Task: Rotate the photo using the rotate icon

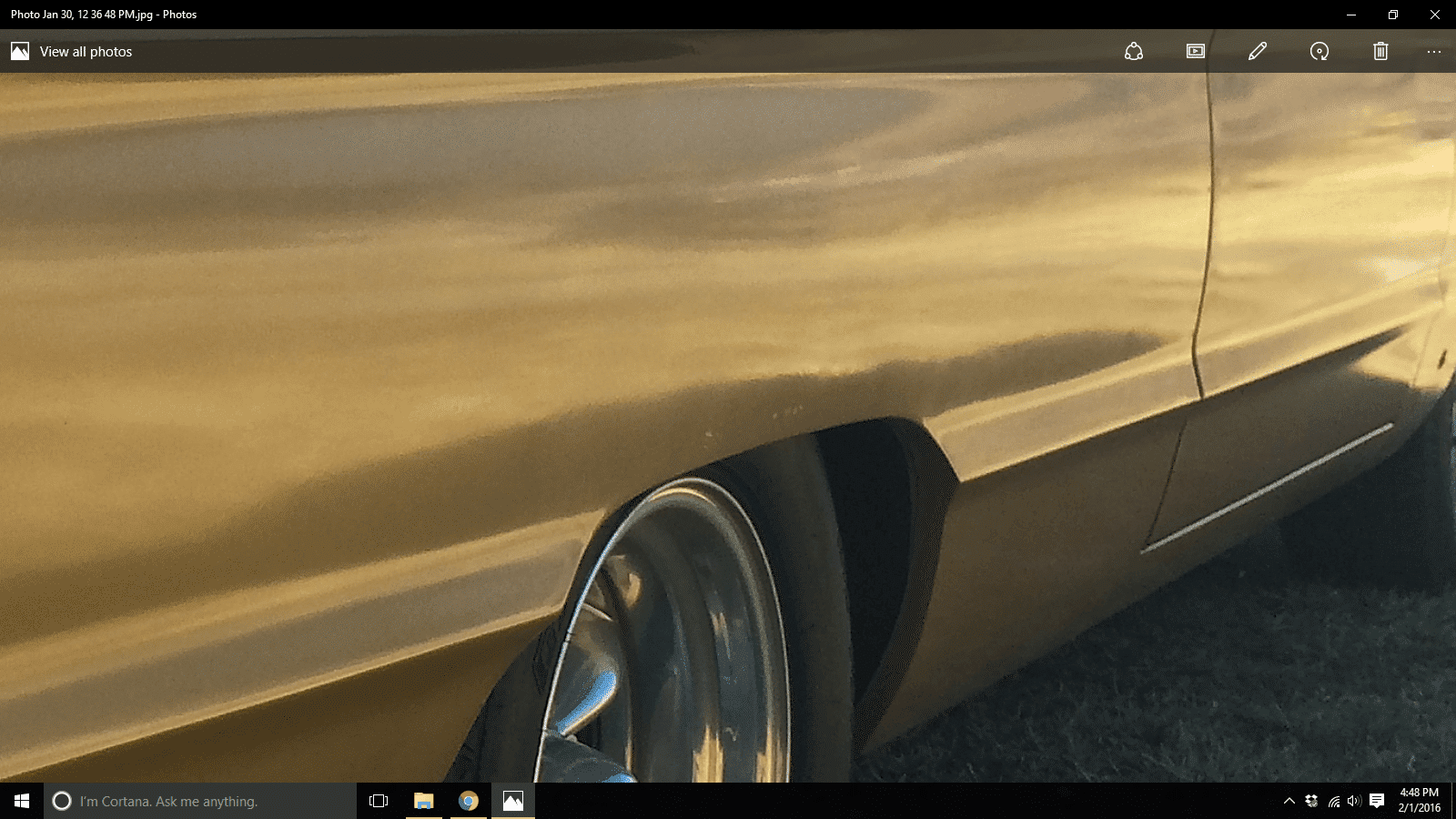Action: click(x=1319, y=52)
